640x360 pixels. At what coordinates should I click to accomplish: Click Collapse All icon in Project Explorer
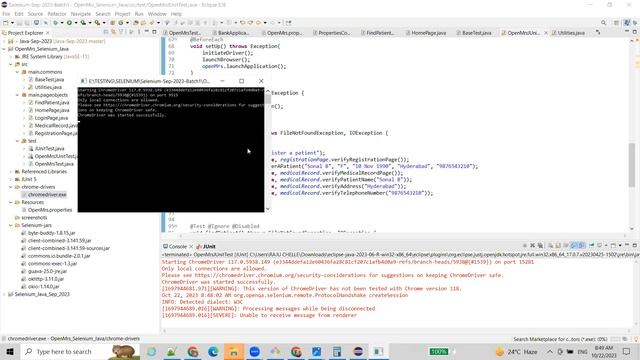click(106, 32)
